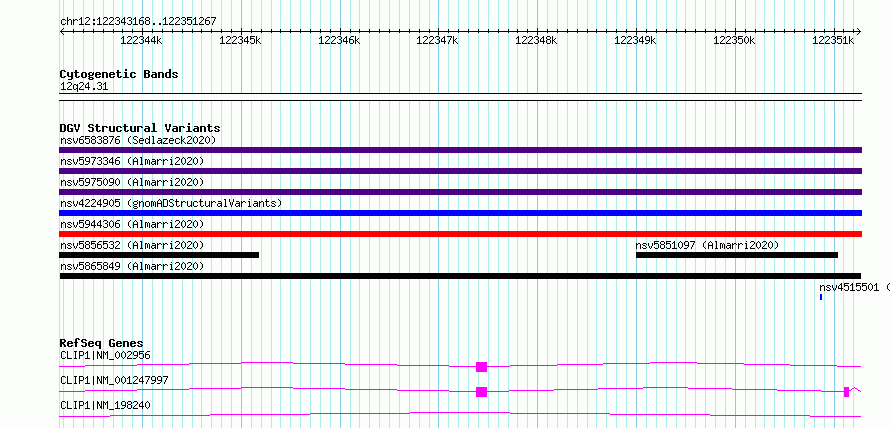The width and height of the screenshot is (890, 428).
Task: Open the nsv5944306 (Almarri2020) label
Action: point(132,224)
